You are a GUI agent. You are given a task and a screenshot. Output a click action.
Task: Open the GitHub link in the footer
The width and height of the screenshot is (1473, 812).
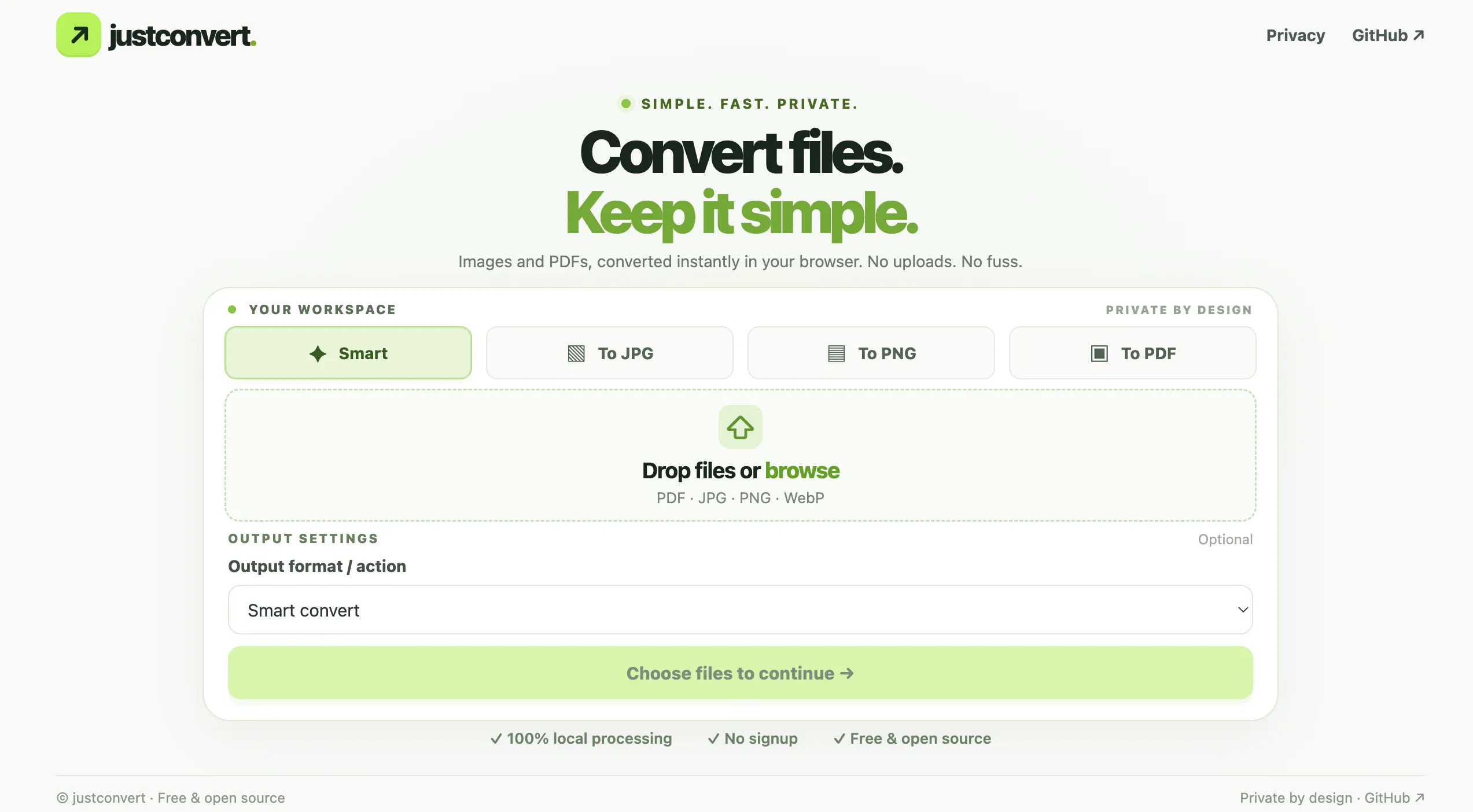[x=1395, y=798]
